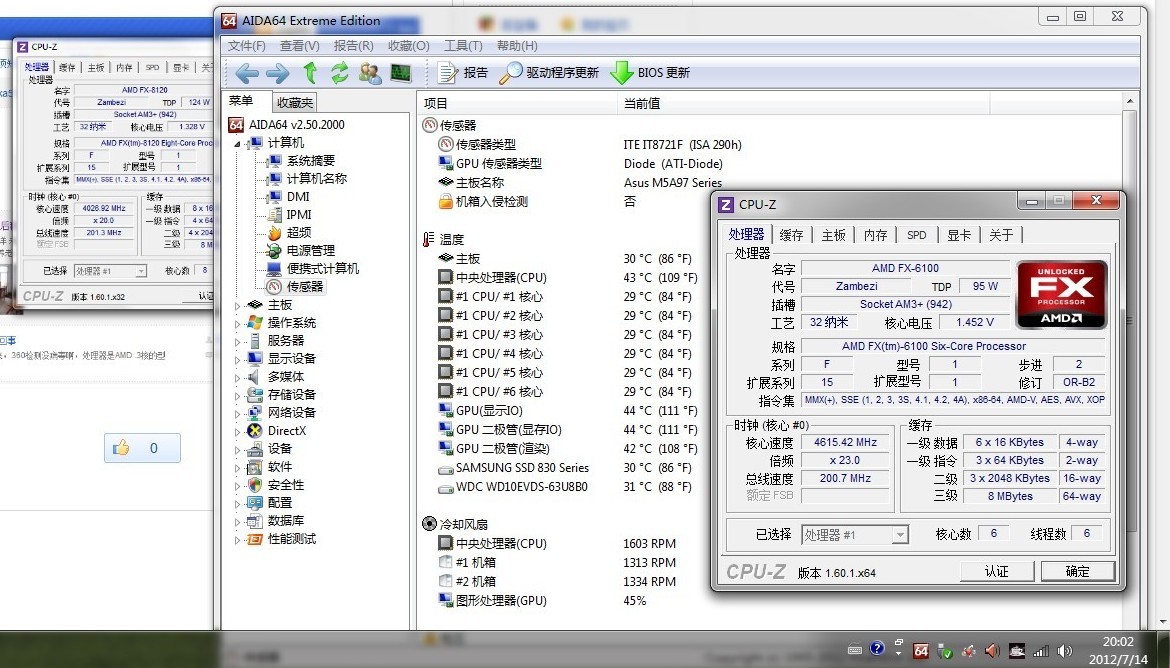The image size is (1170, 668).
Task: Expand the 网络设备 tree node
Action: (x=237, y=413)
